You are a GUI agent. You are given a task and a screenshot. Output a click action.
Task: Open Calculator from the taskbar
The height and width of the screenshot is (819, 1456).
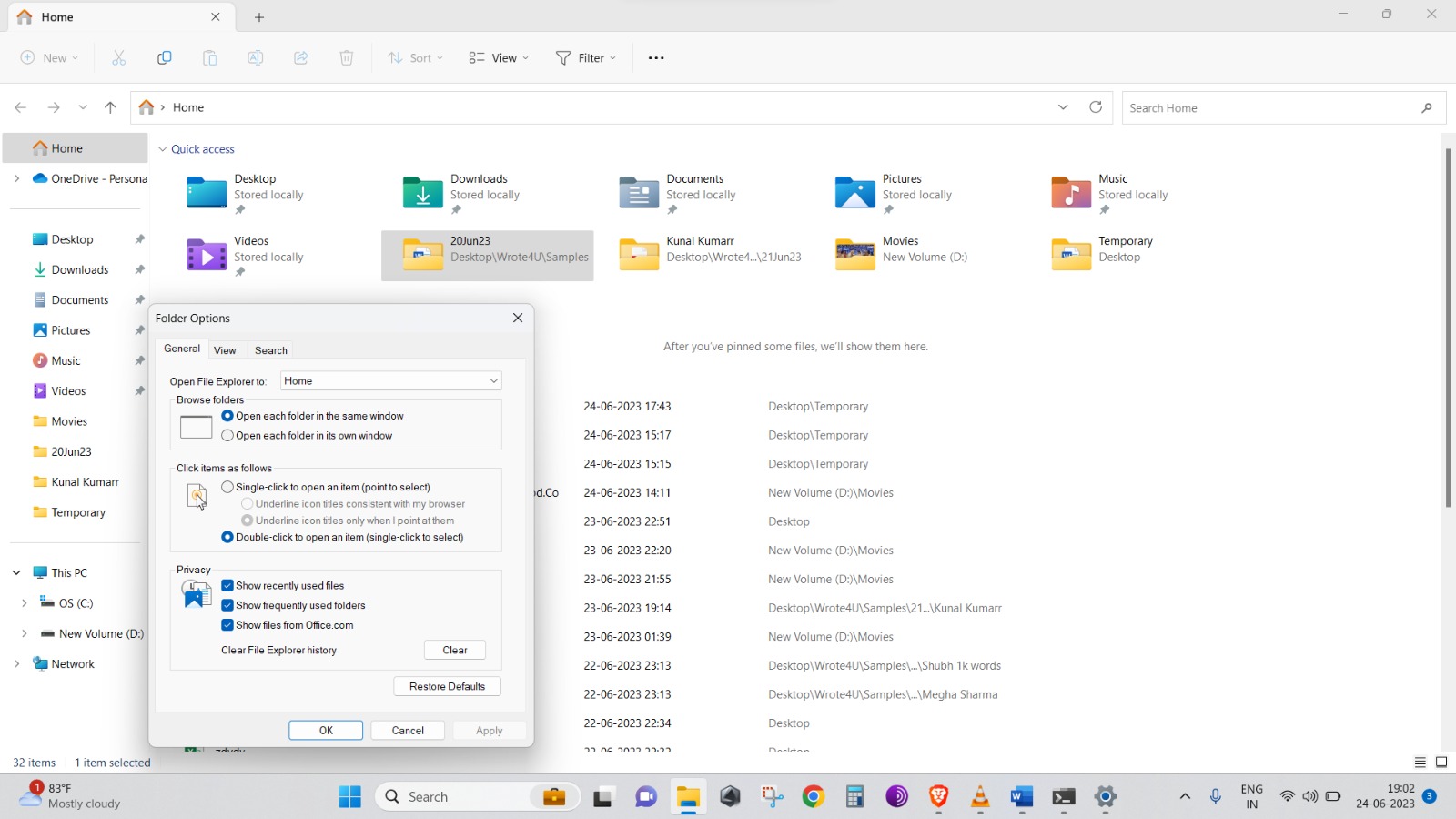pos(854,797)
